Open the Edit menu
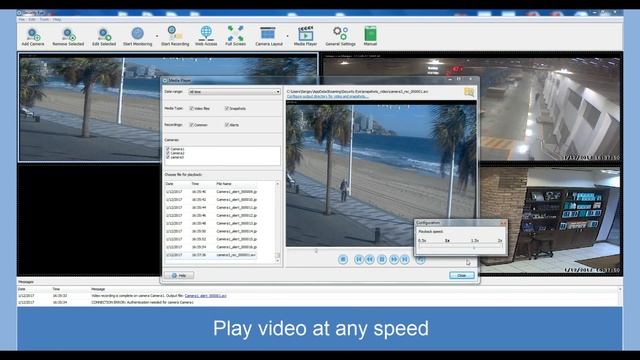Screen dimensions: 640x360 (x=32, y=19)
